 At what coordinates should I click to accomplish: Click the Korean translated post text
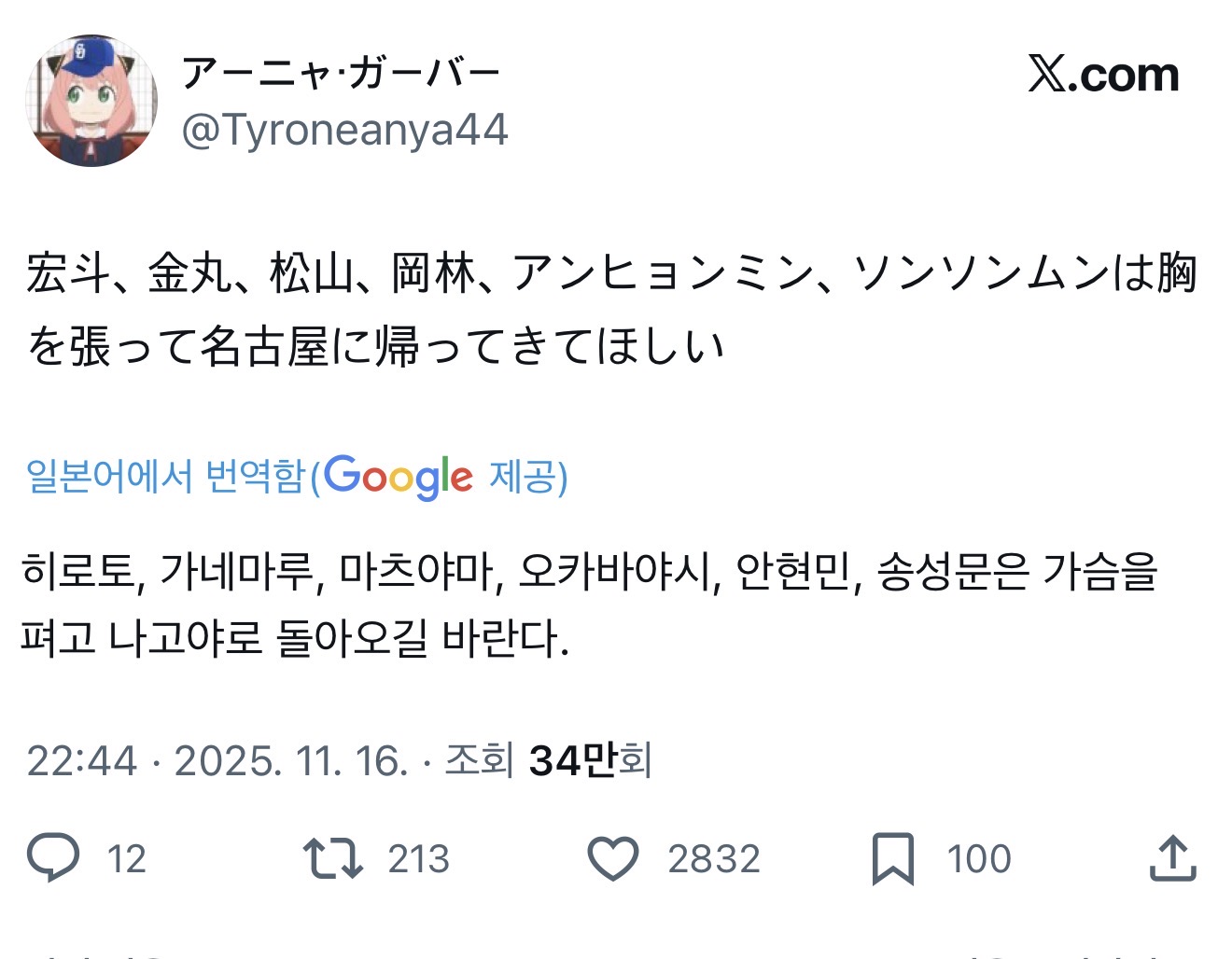(x=588, y=605)
